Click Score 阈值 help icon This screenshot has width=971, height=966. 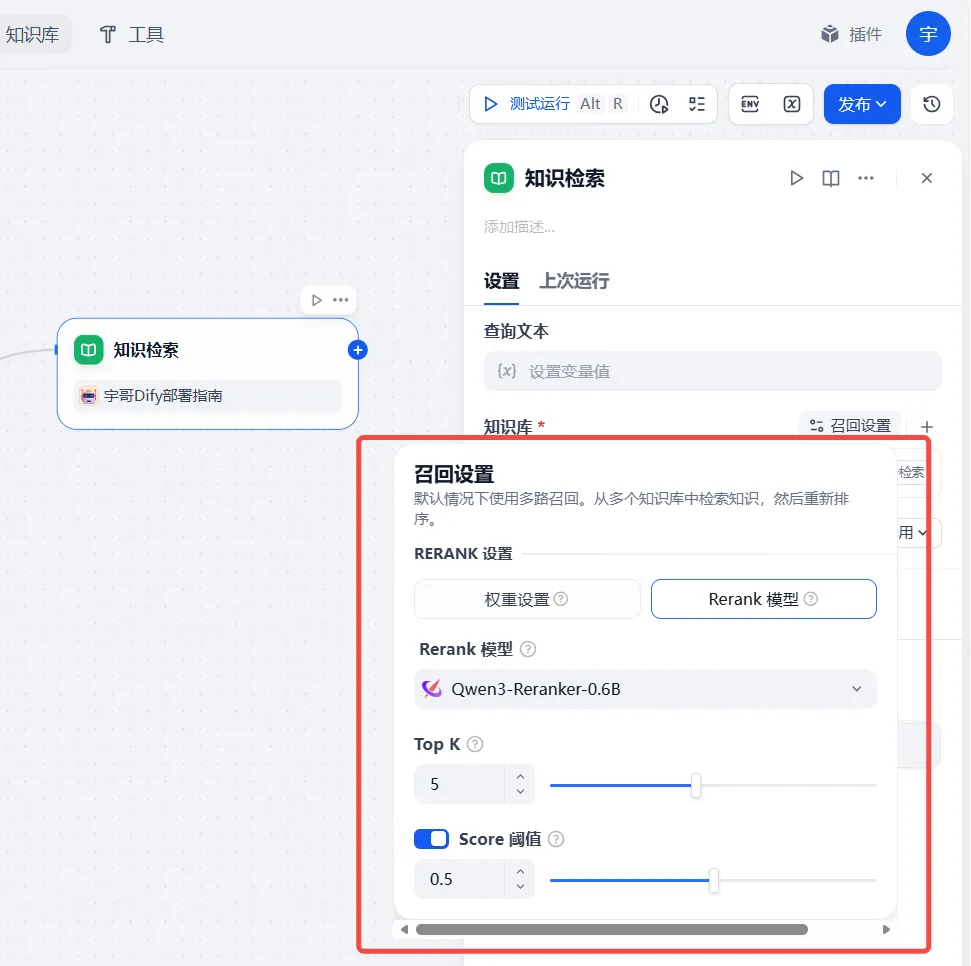tap(556, 839)
